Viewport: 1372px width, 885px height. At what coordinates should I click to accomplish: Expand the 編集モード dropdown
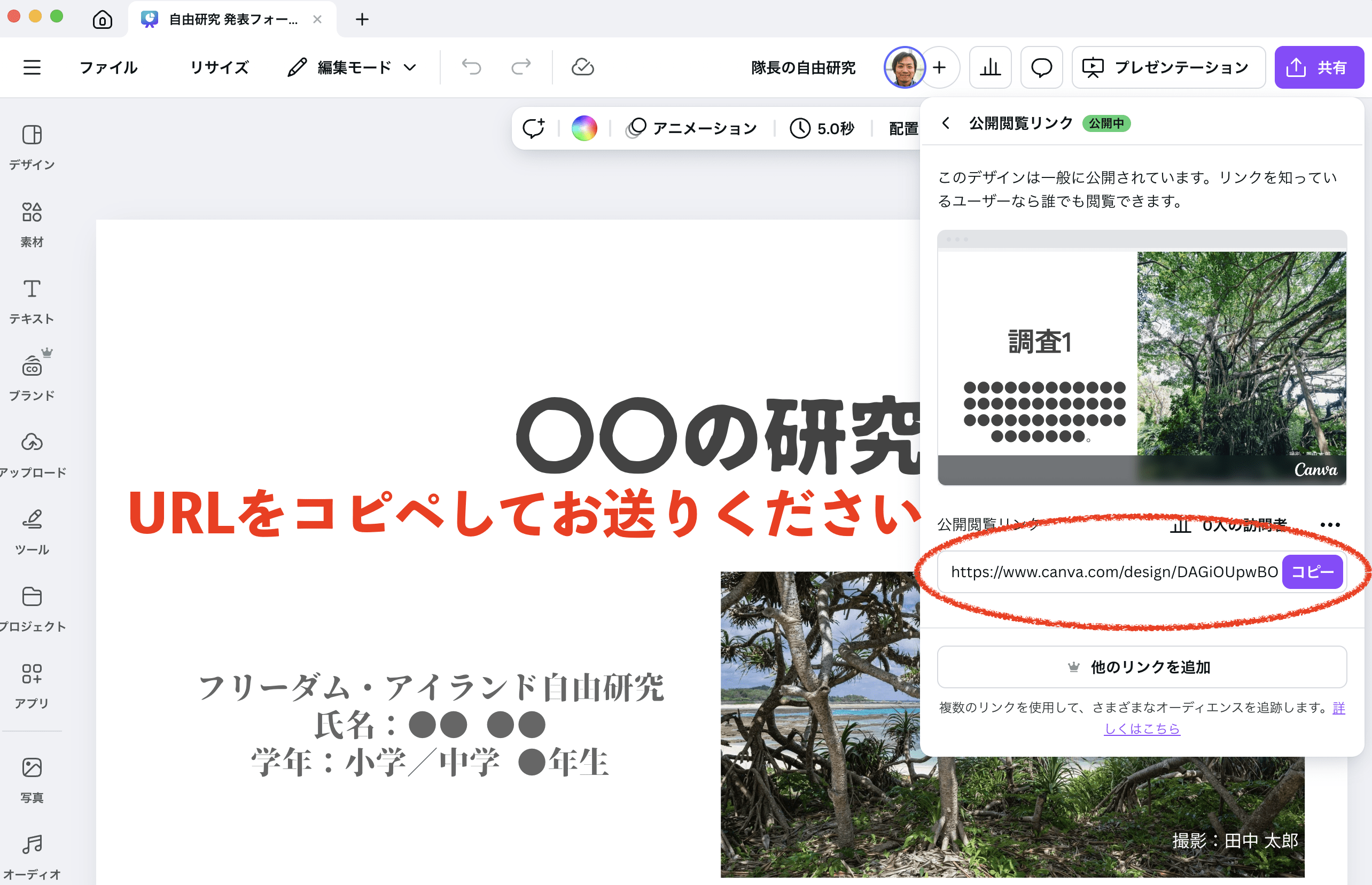point(352,67)
